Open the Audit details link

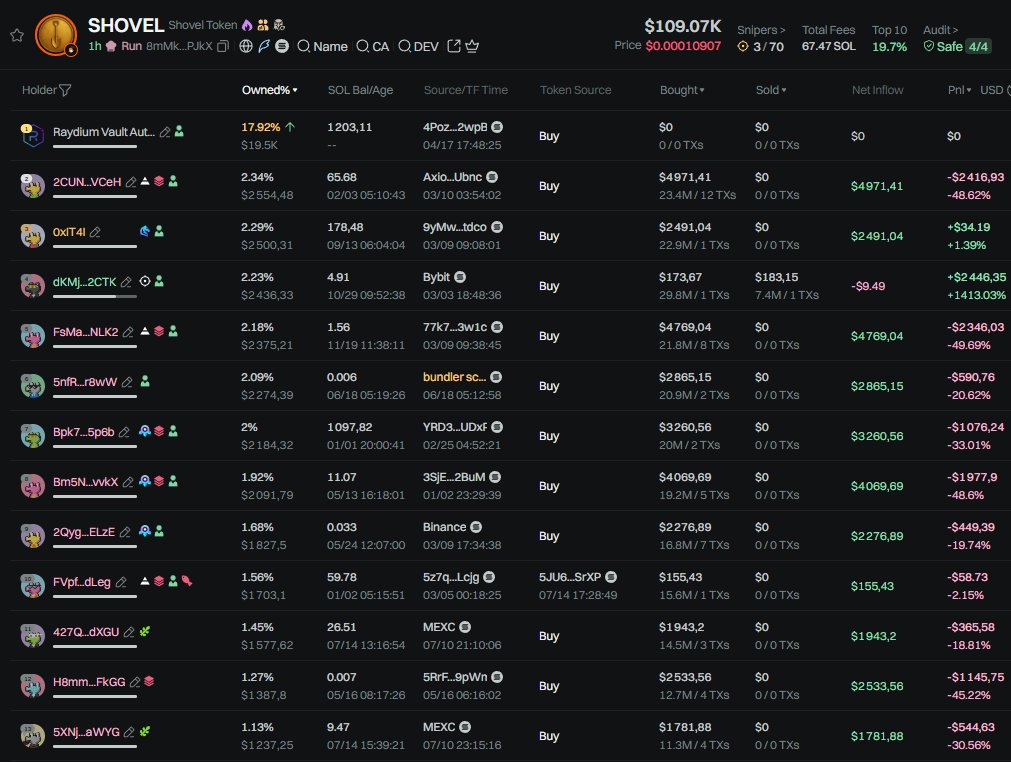pyautogui.click(x=940, y=30)
